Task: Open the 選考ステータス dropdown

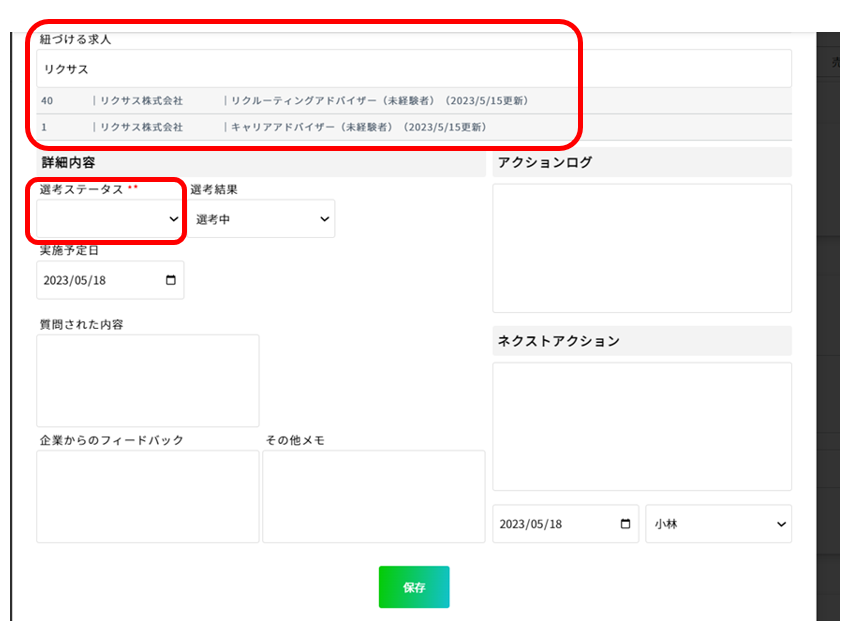Action: tap(110, 219)
